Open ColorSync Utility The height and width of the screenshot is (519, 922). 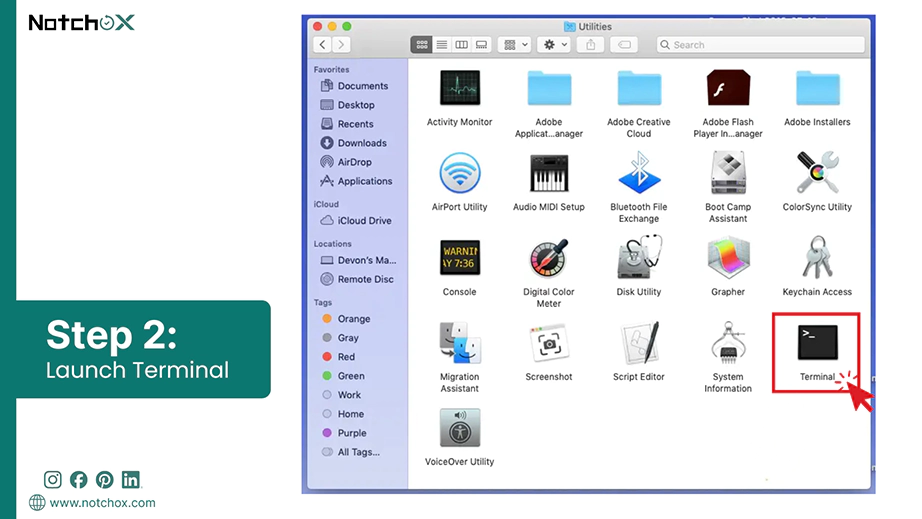point(817,173)
